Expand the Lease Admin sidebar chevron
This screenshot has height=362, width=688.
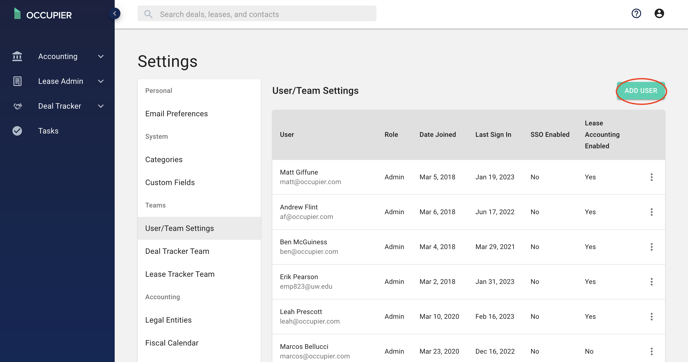coord(100,81)
